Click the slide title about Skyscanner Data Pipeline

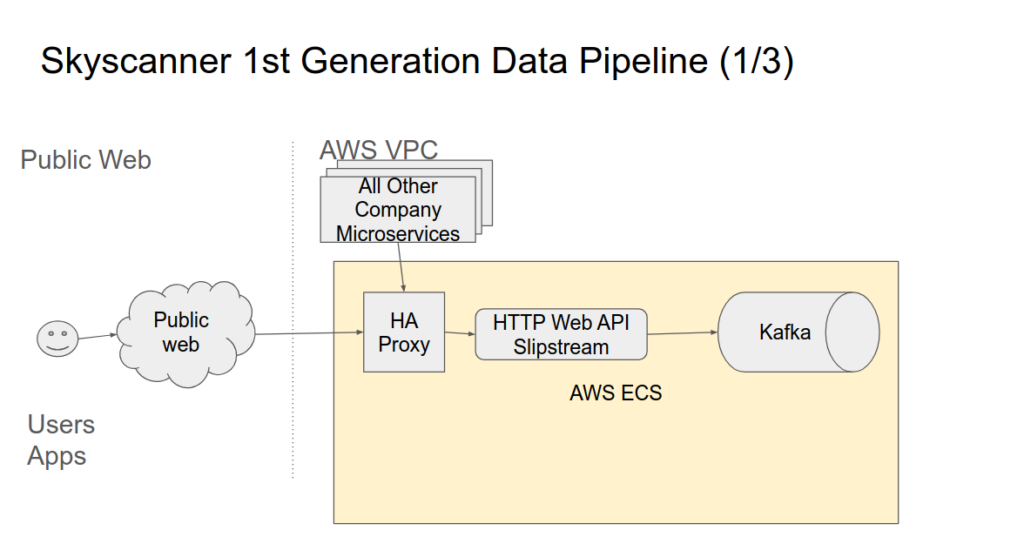pos(417,62)
